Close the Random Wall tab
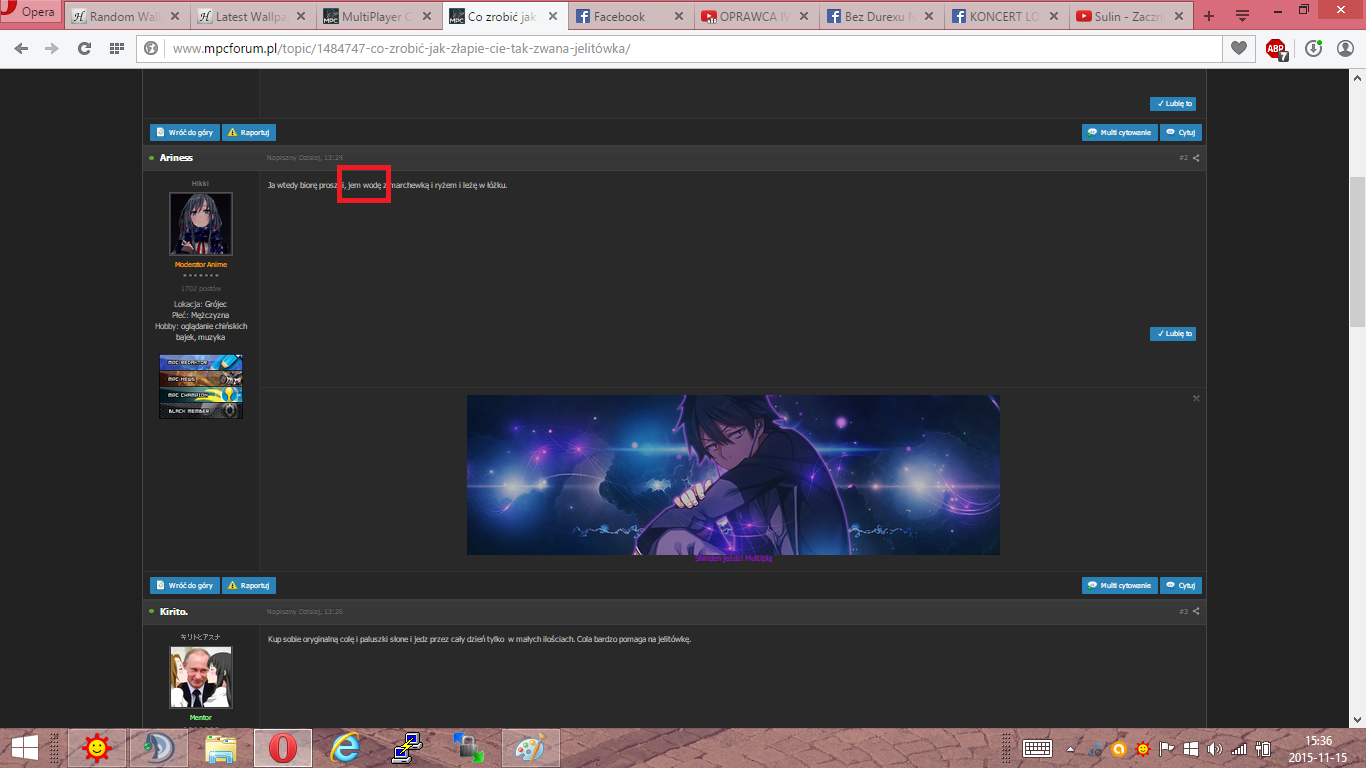The image size is (1366, 768). pos(175,16)
